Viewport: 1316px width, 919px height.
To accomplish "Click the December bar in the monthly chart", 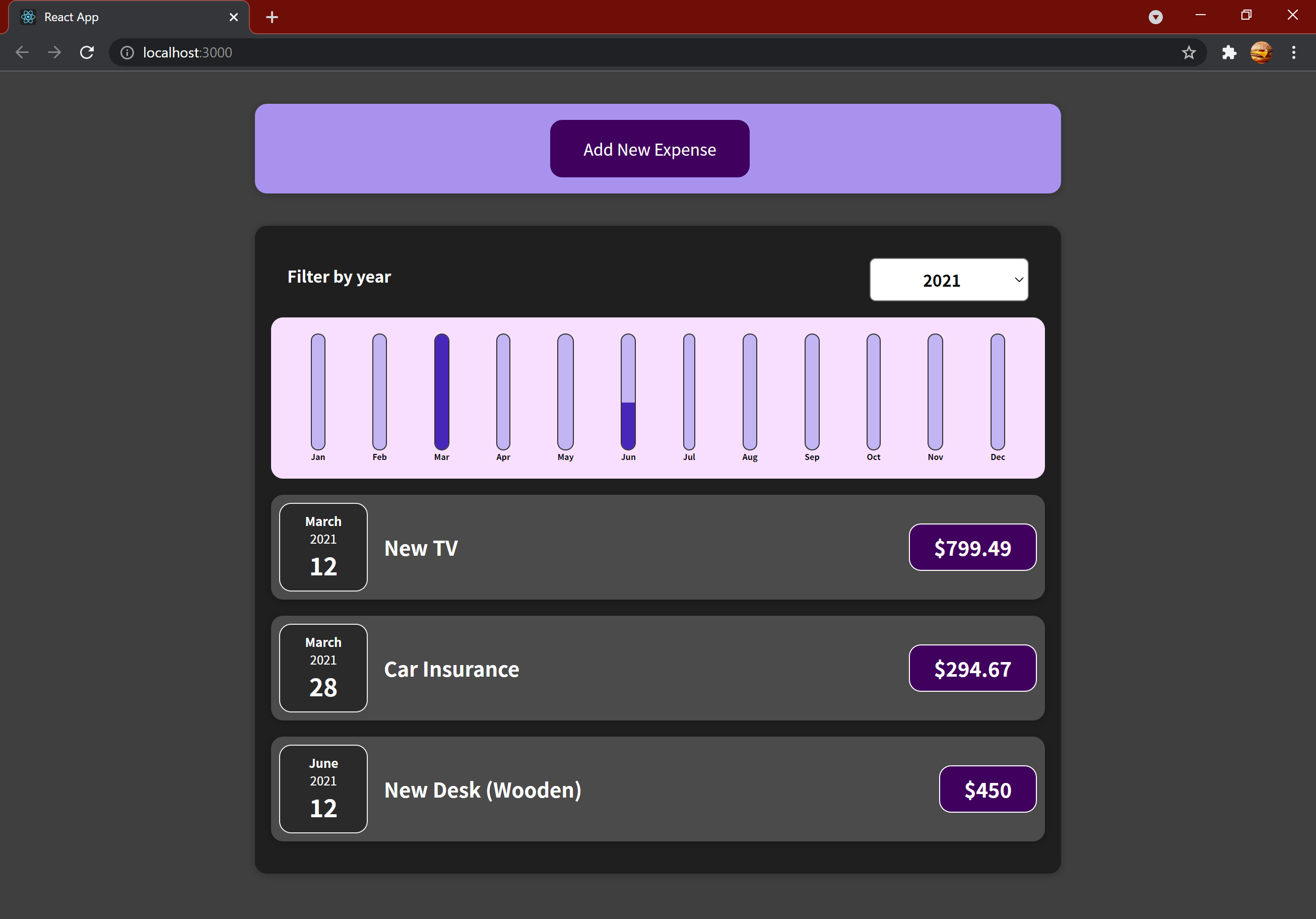I will click(x=997, y=392).
